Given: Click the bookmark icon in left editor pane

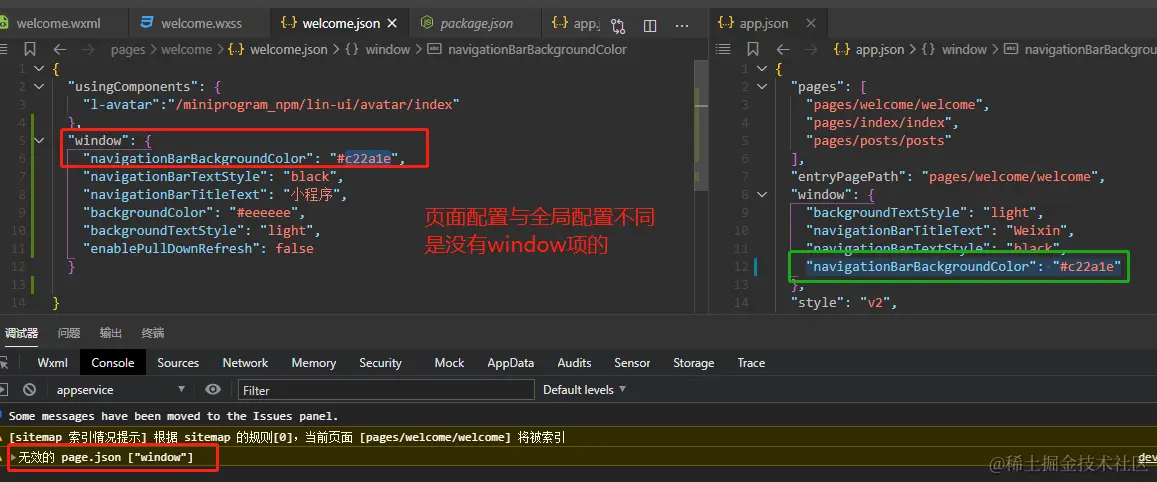Looking at the screenshot, I should coord(30,49).
